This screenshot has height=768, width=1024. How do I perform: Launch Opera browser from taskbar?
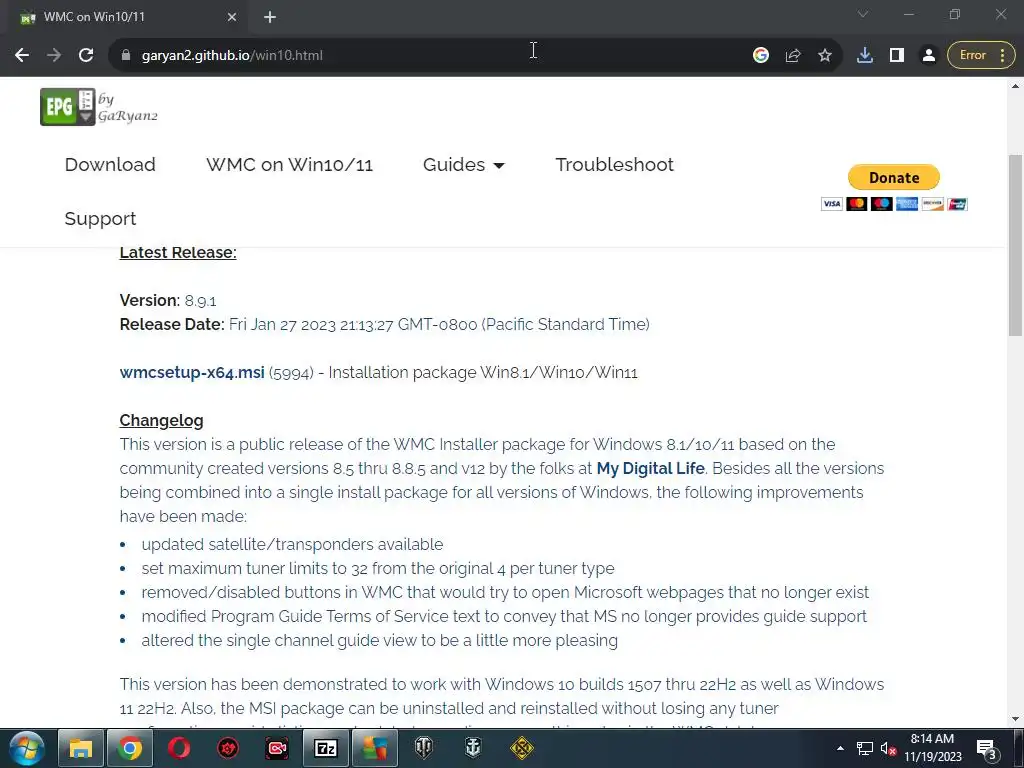click(x=179, y=748)
